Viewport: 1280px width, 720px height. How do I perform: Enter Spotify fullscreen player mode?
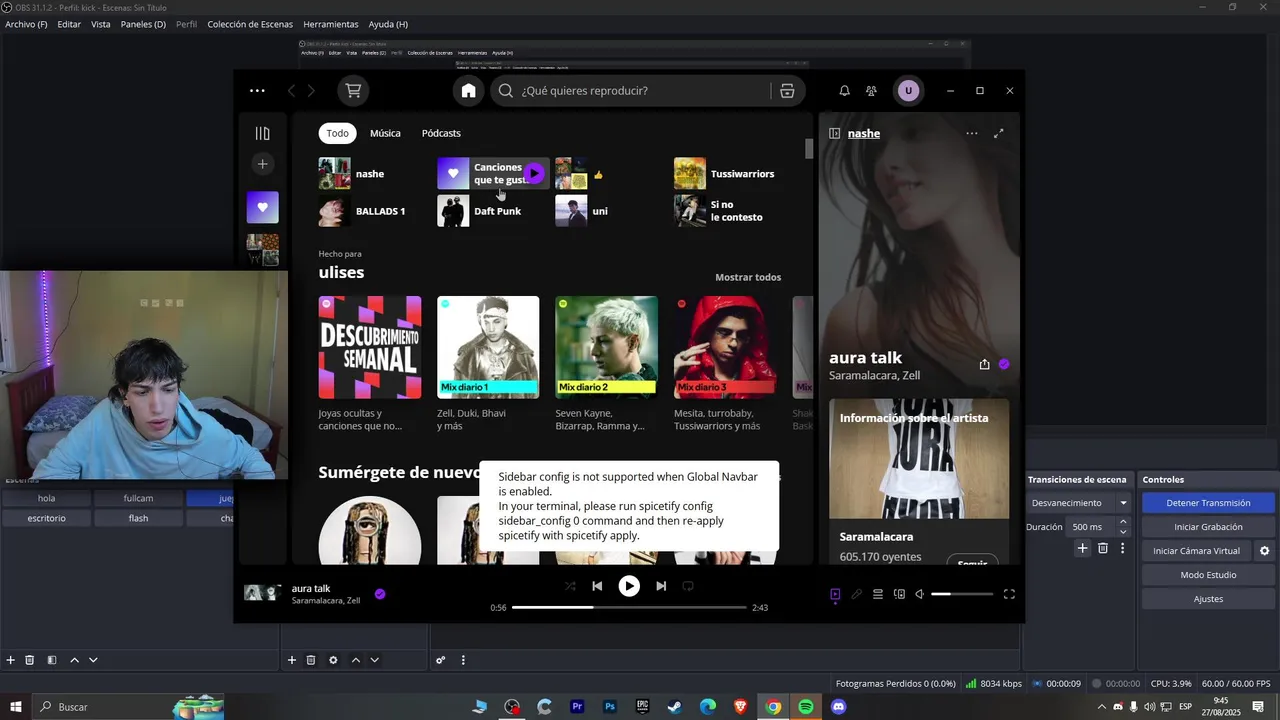coord(1009,594)
